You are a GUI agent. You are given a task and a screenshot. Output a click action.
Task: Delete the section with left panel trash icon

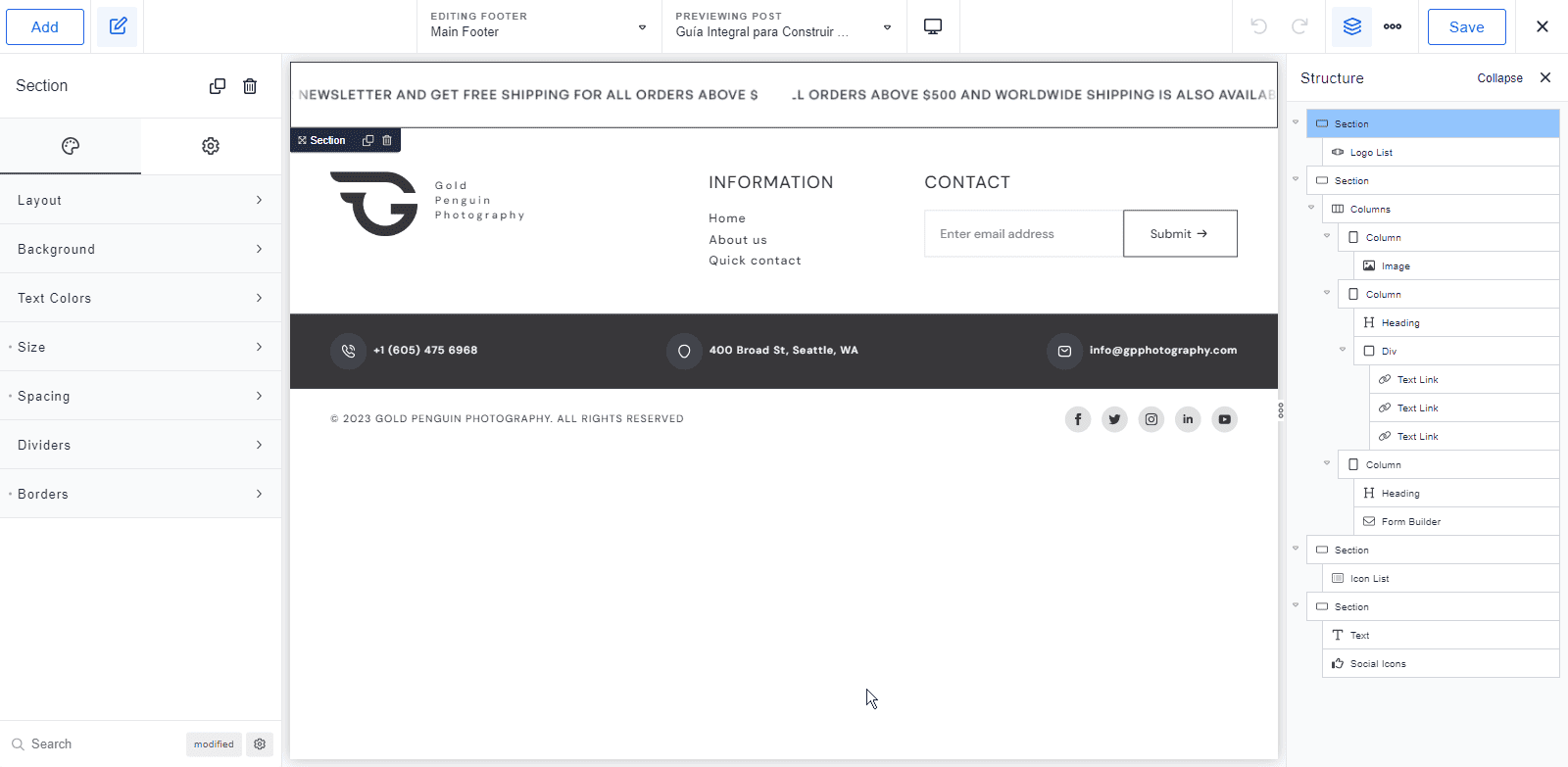pyautogui.click(x=250, y=86)
